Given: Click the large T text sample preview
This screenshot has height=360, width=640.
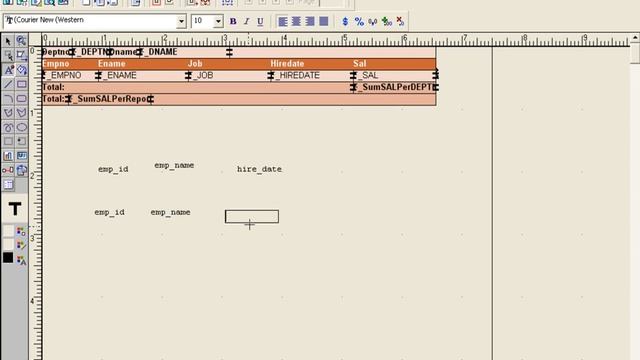Looking at the screenshot, I should (15, 209).
